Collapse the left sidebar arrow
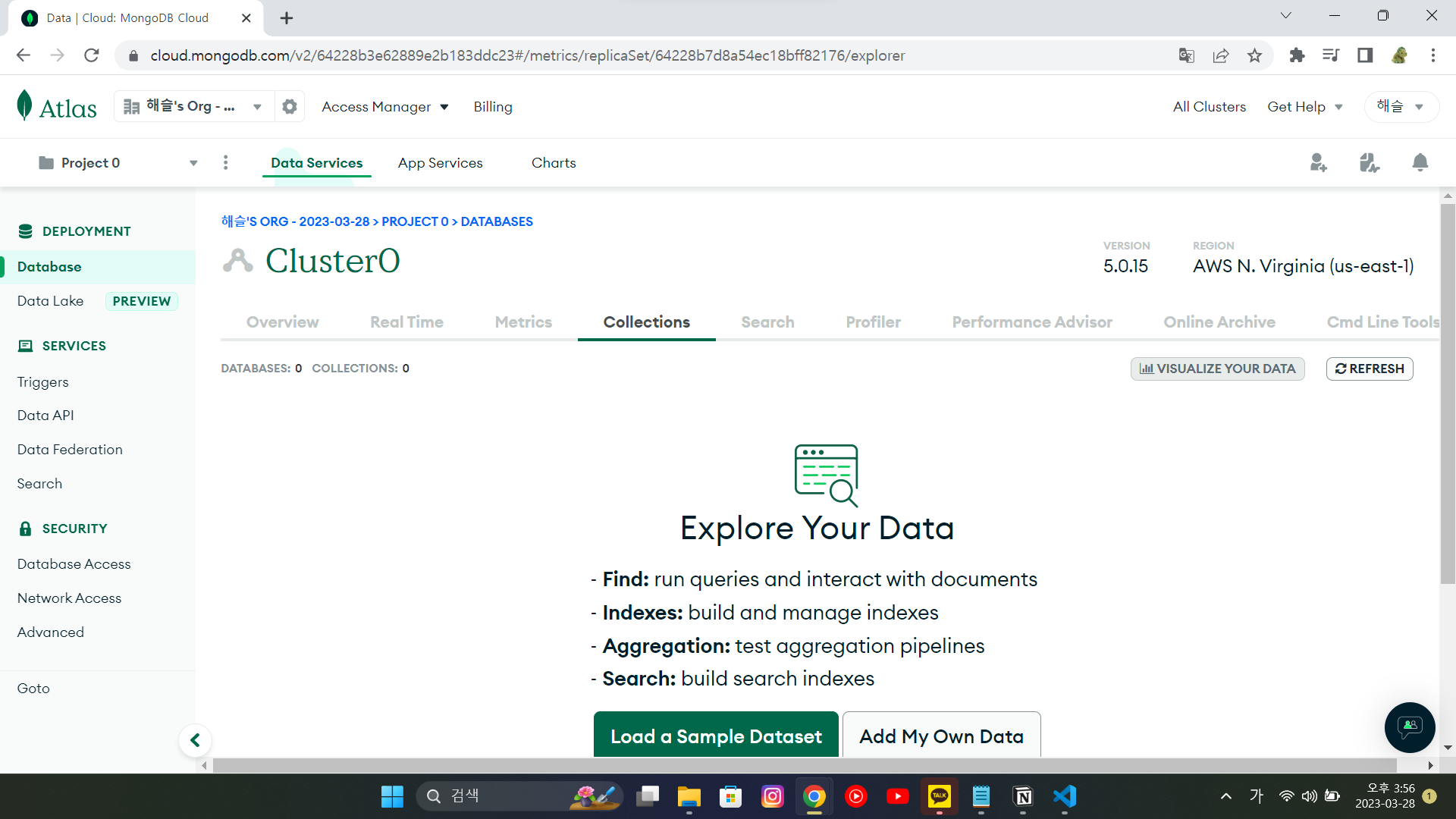1456x819 pixels. click(x=195, y=740)
